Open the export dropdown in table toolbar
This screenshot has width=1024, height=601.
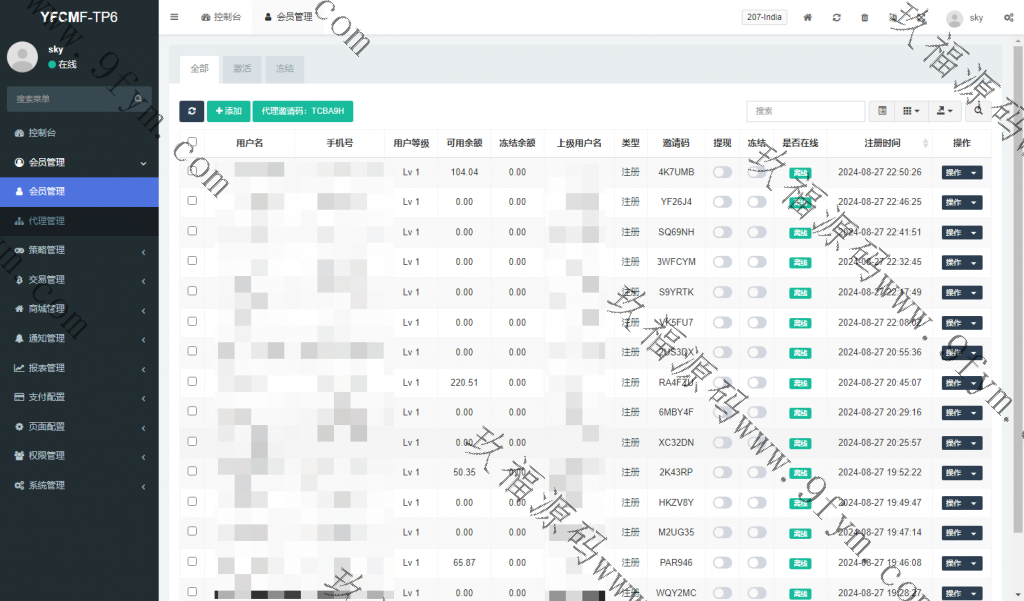click(x=944, y=111)
